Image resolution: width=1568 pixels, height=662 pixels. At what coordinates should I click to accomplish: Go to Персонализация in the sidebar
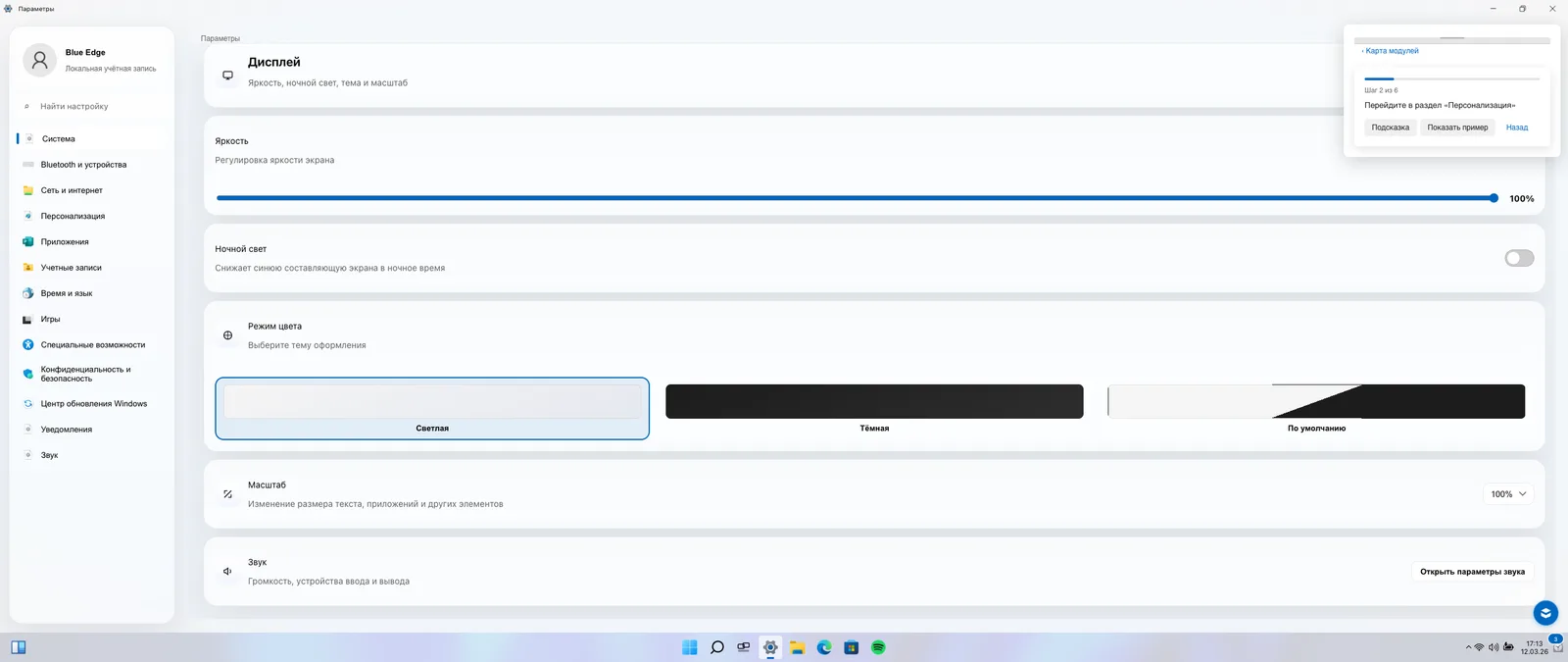click(73, 216)
